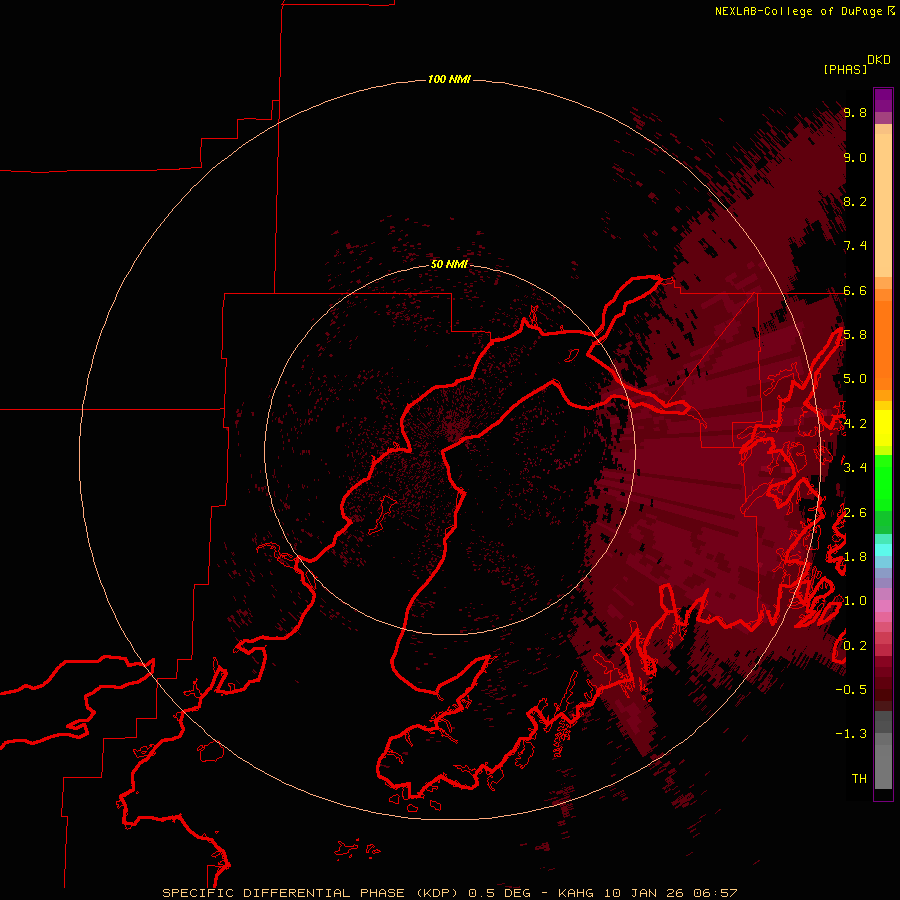Click the -0.5 scale value
This screenshot has width=900, height=900.
(851, 690)
